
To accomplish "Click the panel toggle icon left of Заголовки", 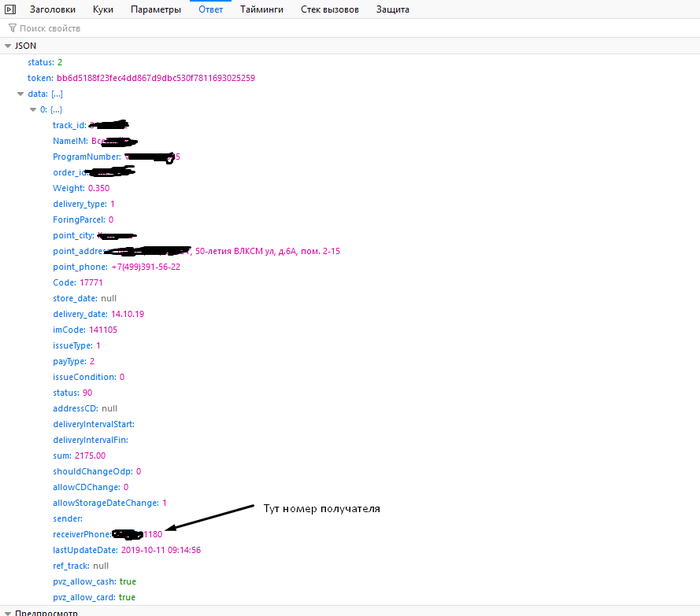I will 9,10.
